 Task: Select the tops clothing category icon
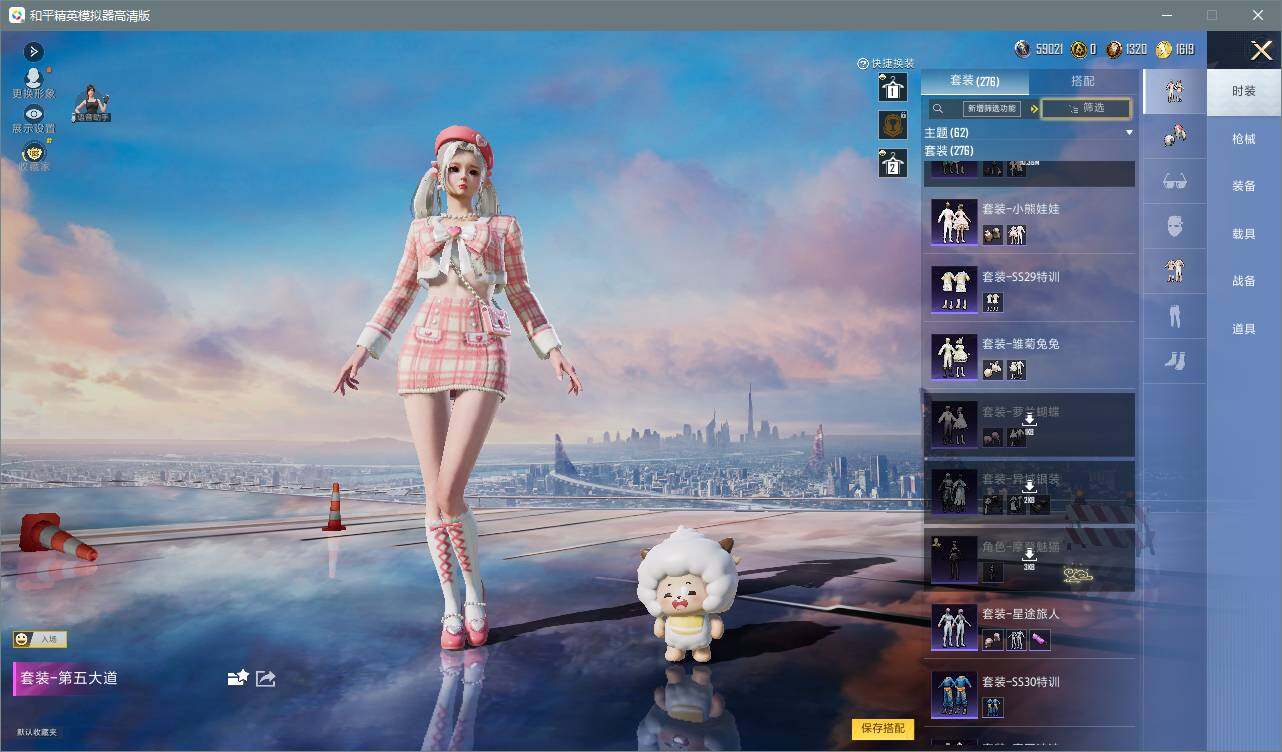click(1175, 271)
